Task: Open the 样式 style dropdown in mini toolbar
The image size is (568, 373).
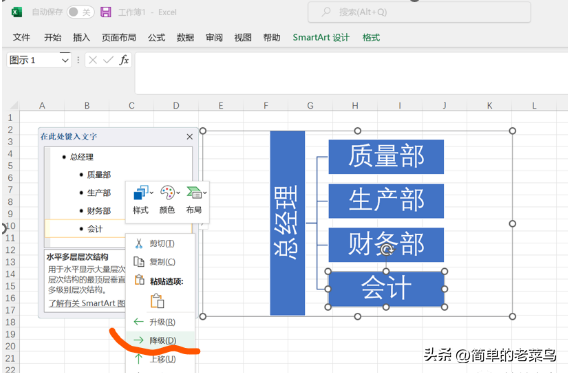Action: 142,200
